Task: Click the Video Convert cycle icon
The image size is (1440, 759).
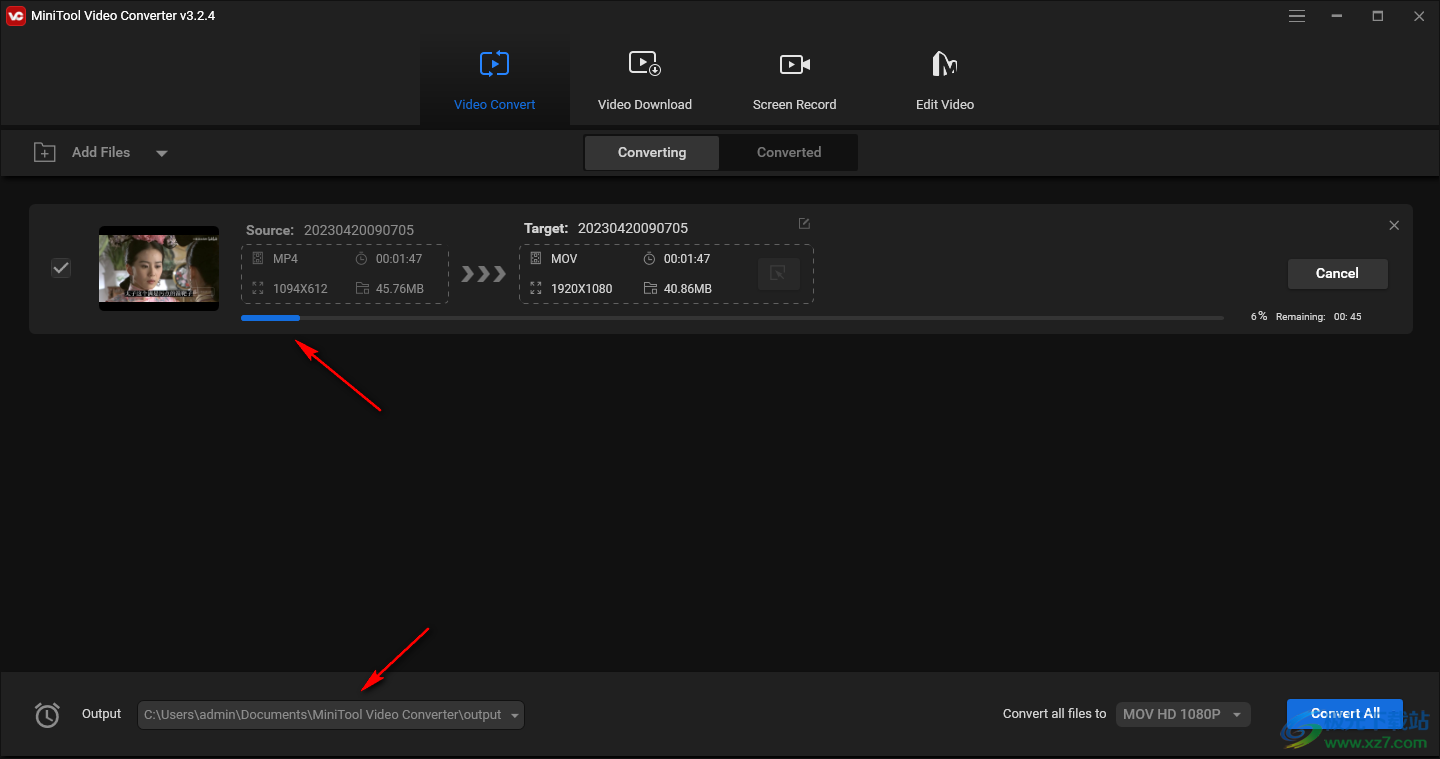Action: (x=494, y=64)
